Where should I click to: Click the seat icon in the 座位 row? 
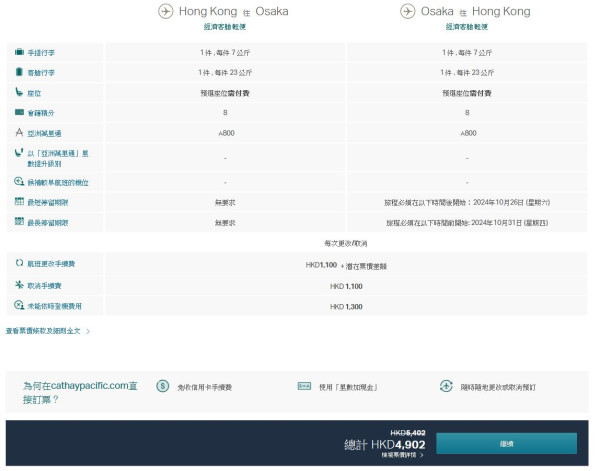[x=19, y=92]
